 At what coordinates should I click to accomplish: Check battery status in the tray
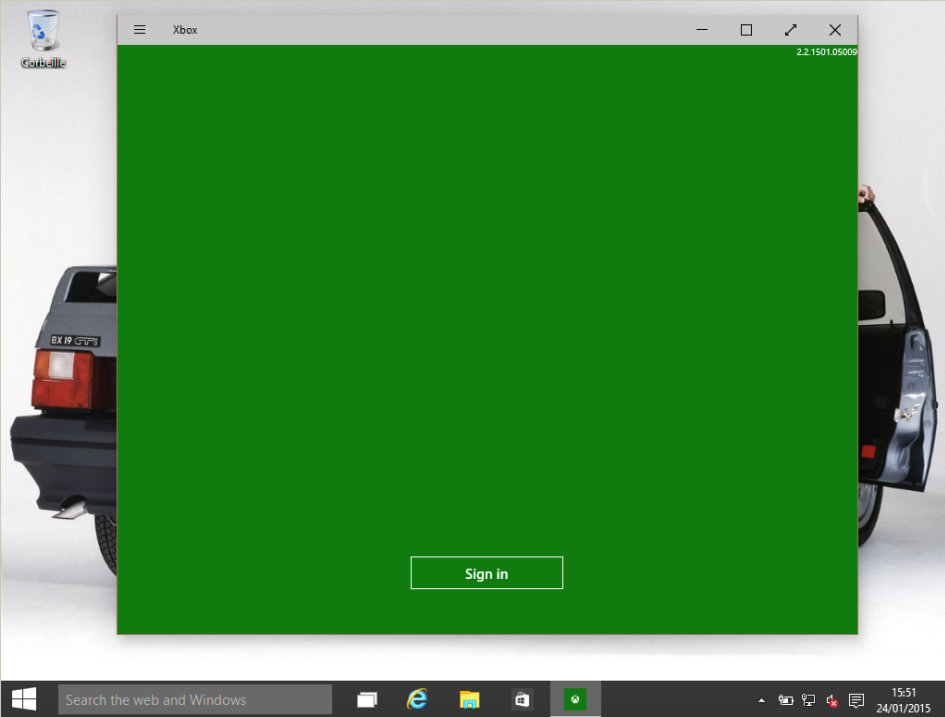(x=786, y=700)
